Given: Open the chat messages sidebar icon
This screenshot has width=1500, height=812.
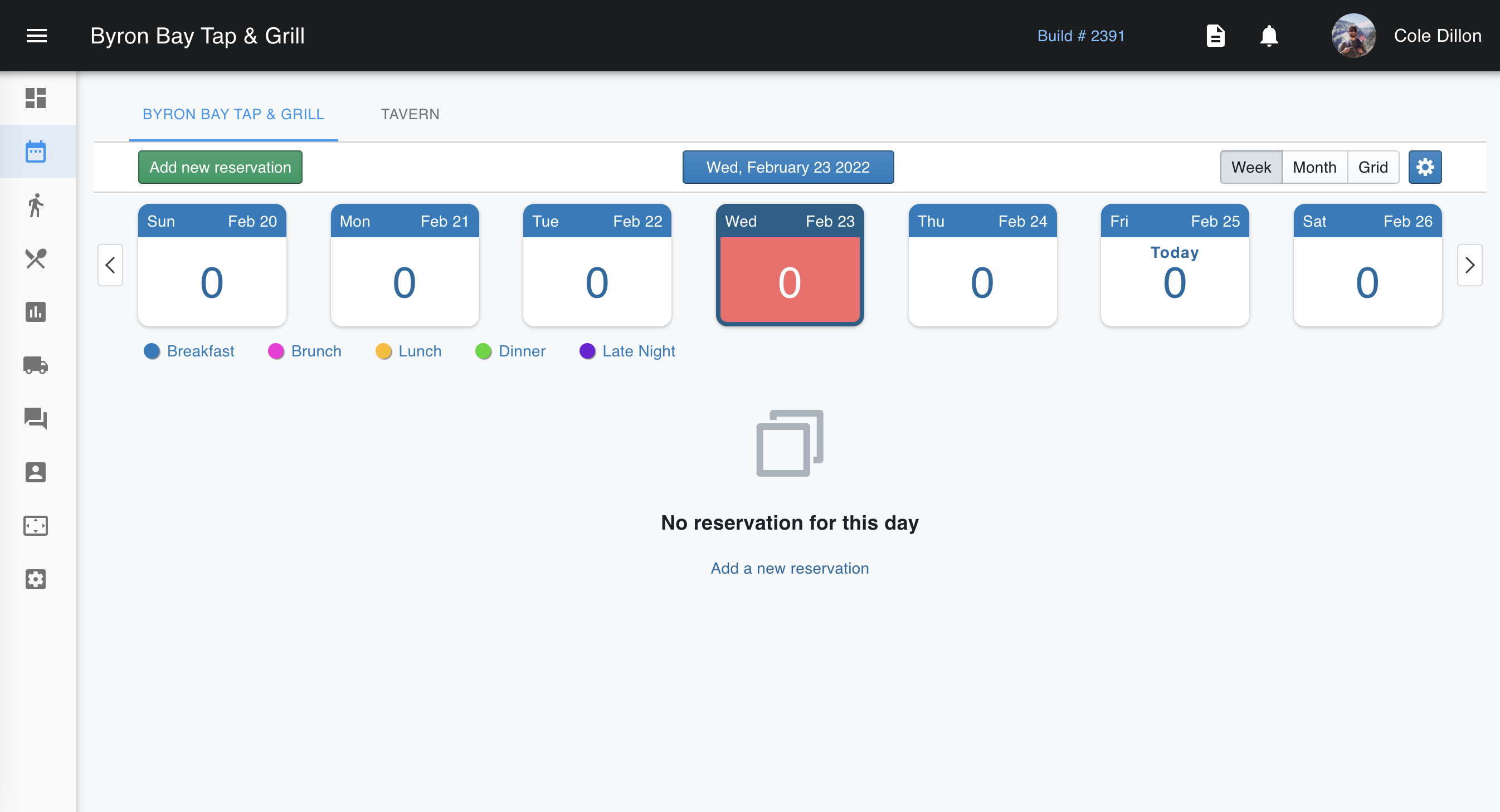Looking at the screenshot, I should 36,418.
